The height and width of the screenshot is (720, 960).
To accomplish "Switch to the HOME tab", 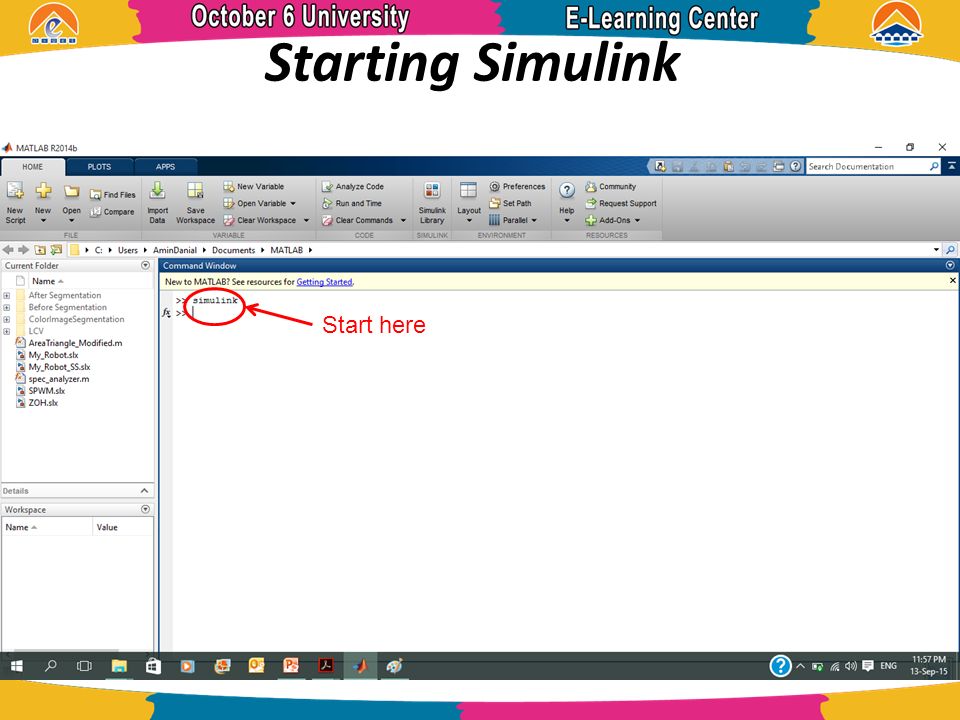I will point(33,167).
